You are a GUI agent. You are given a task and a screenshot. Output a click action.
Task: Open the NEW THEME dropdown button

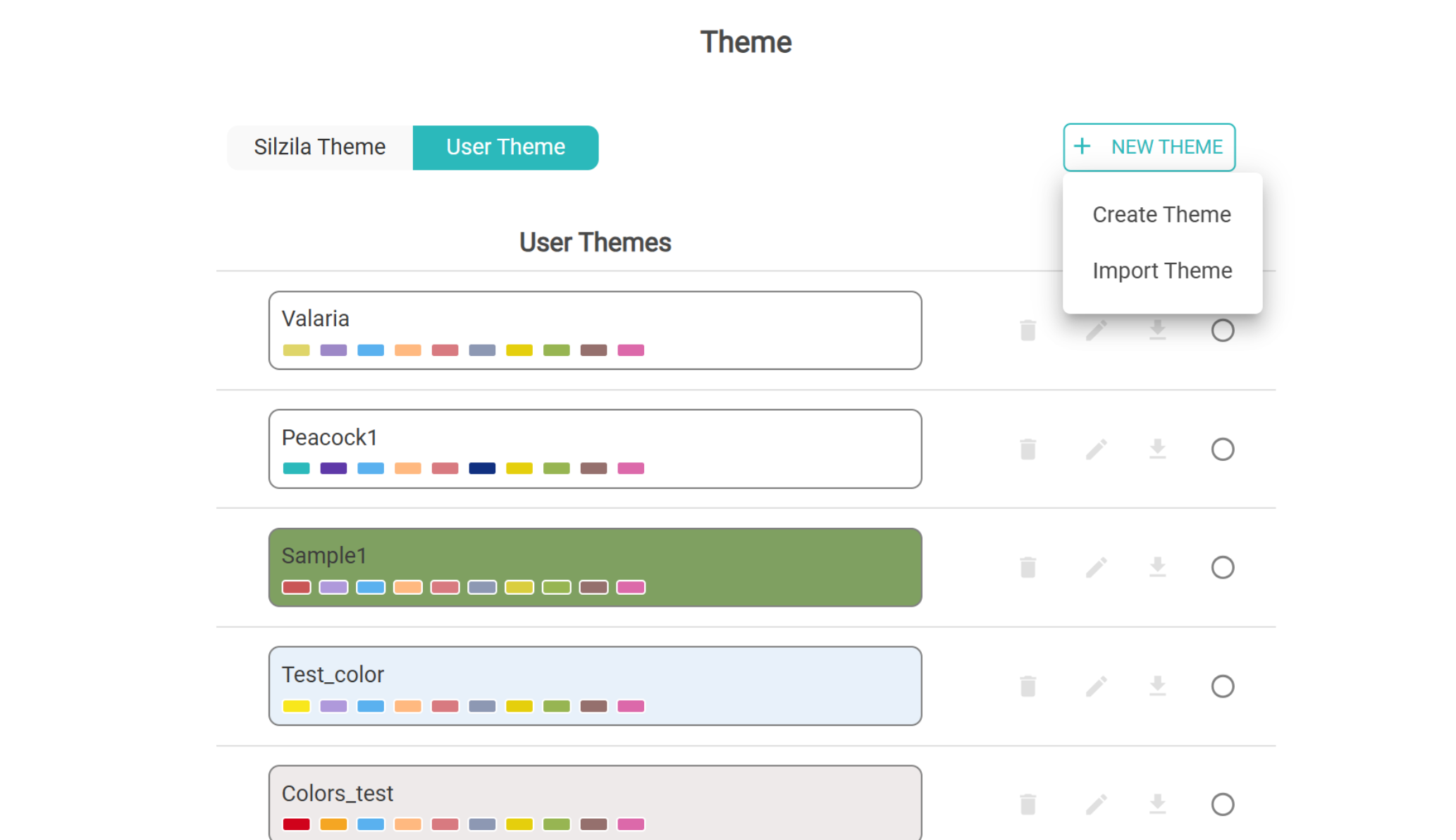tap(1149, 147)
